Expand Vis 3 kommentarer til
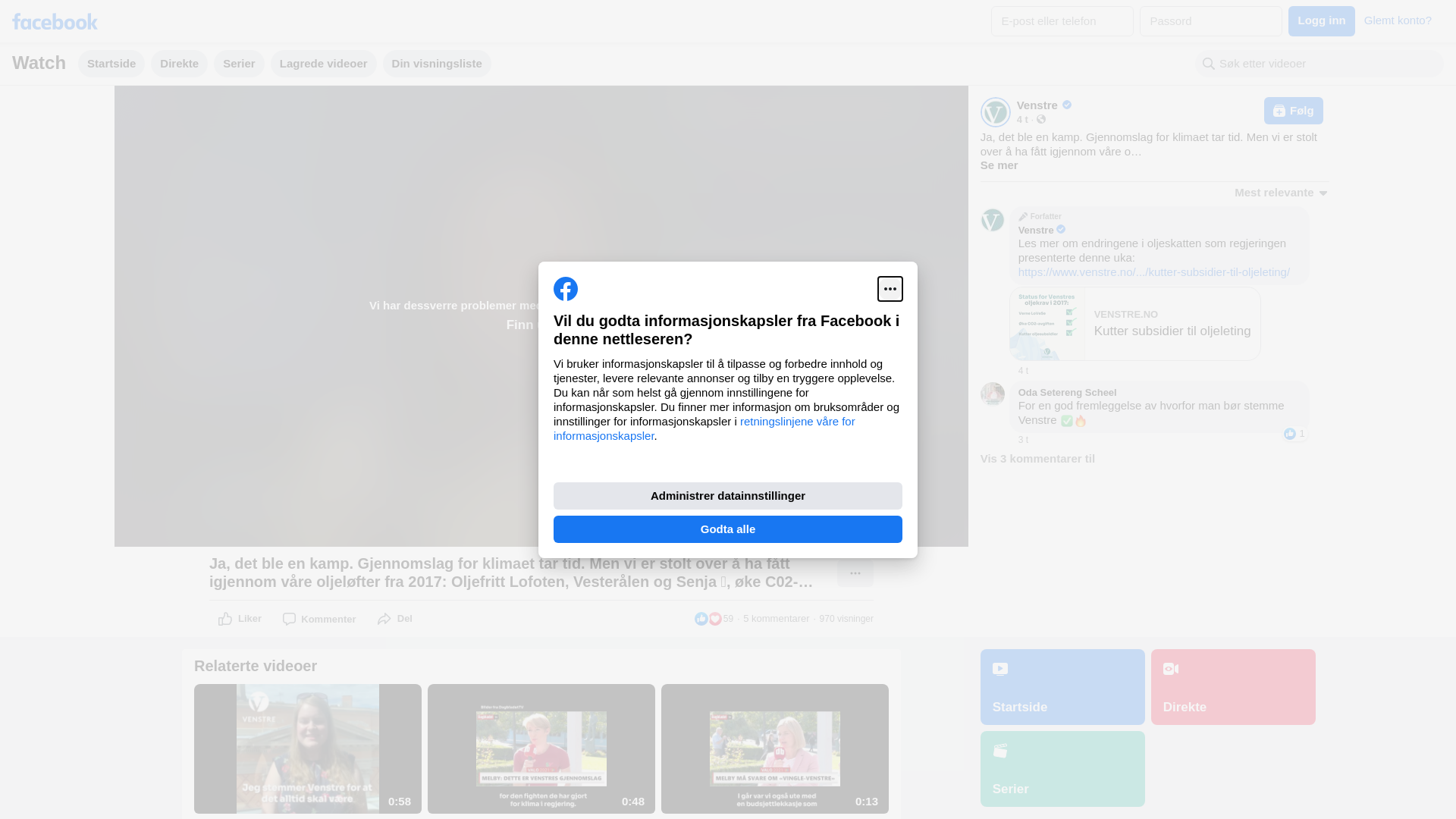Viewport: 1456px width, 819px height. coord(1037,459)
